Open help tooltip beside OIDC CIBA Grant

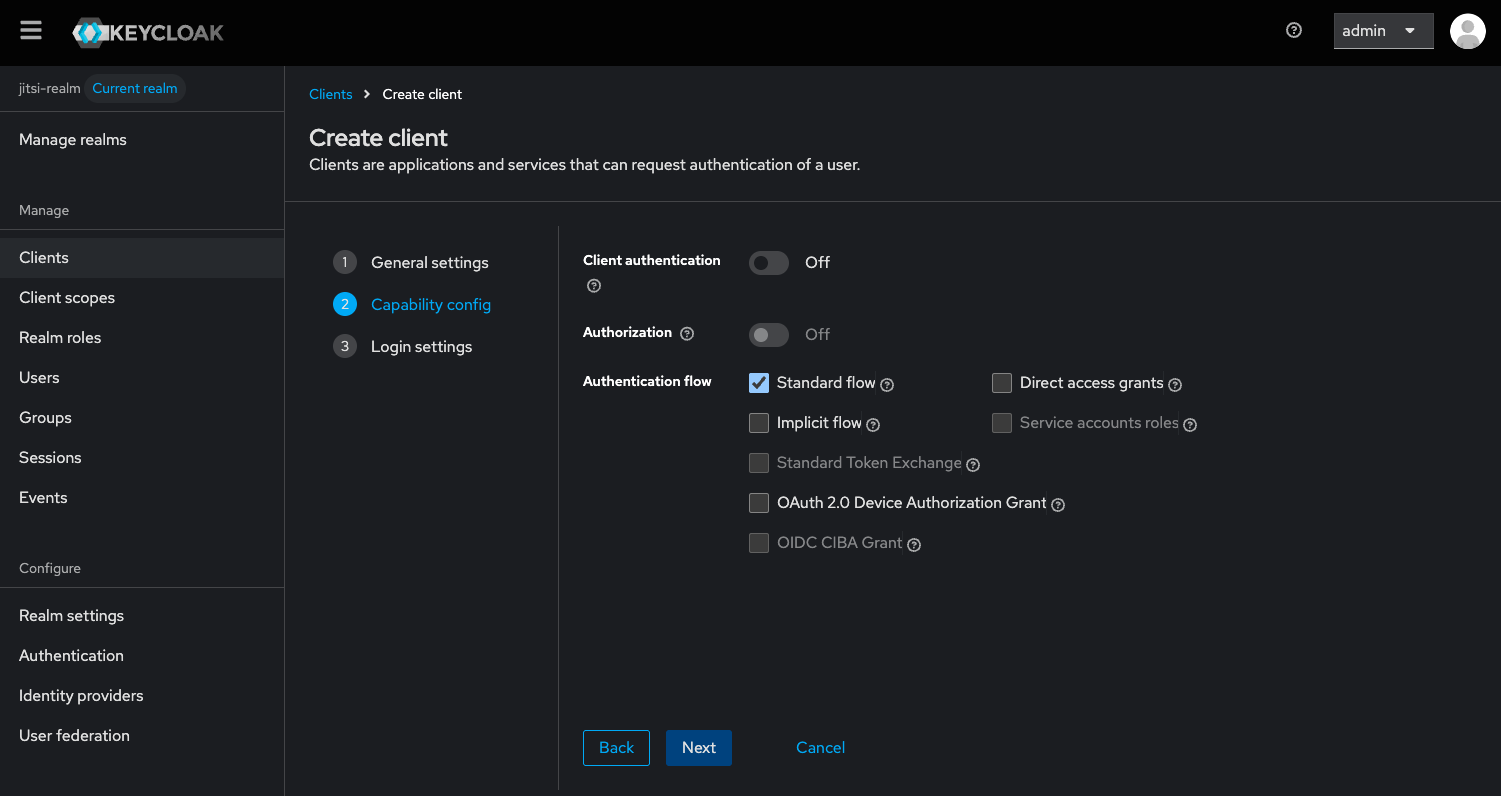tap(913, 544)
